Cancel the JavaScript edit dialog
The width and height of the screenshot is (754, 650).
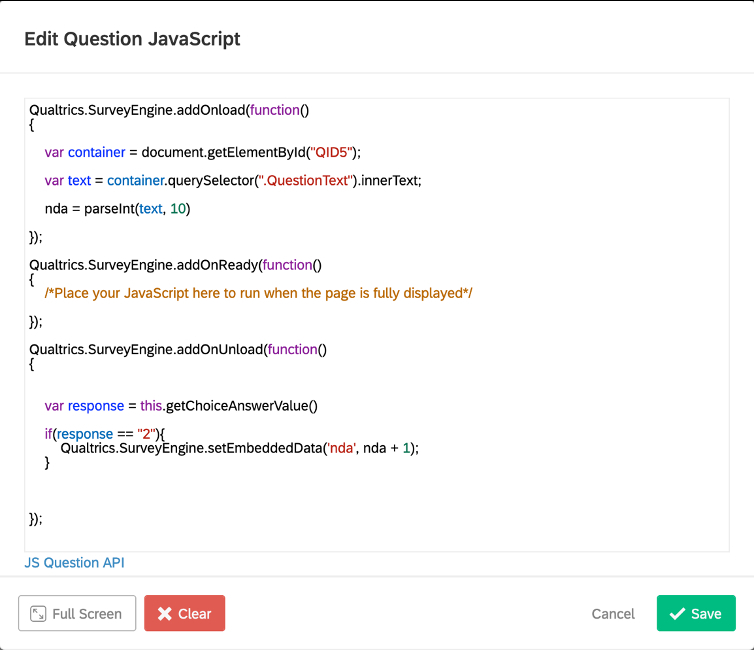click(x=613, y=614)
